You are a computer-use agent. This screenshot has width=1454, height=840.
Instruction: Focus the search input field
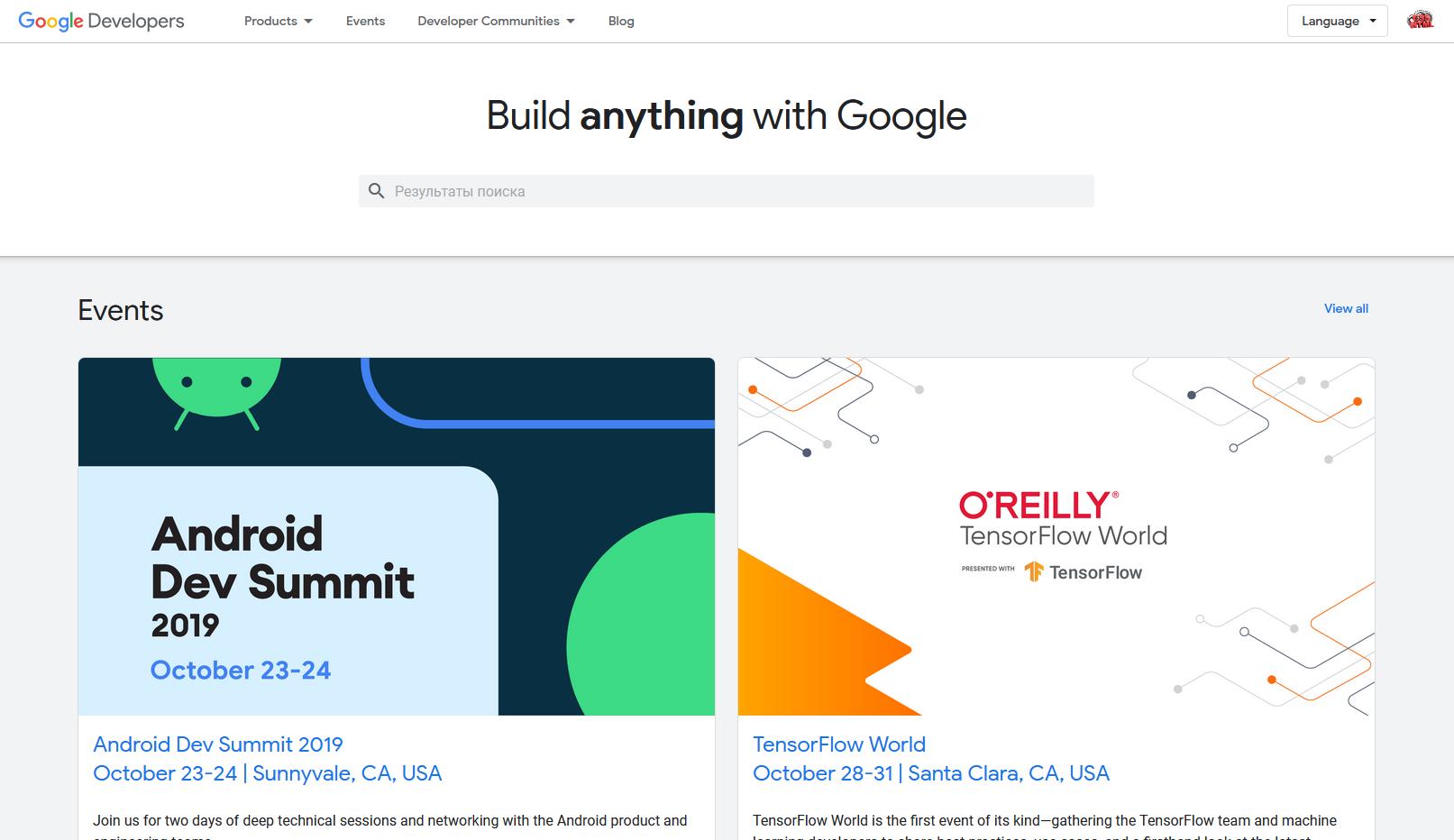click(727, 191)
